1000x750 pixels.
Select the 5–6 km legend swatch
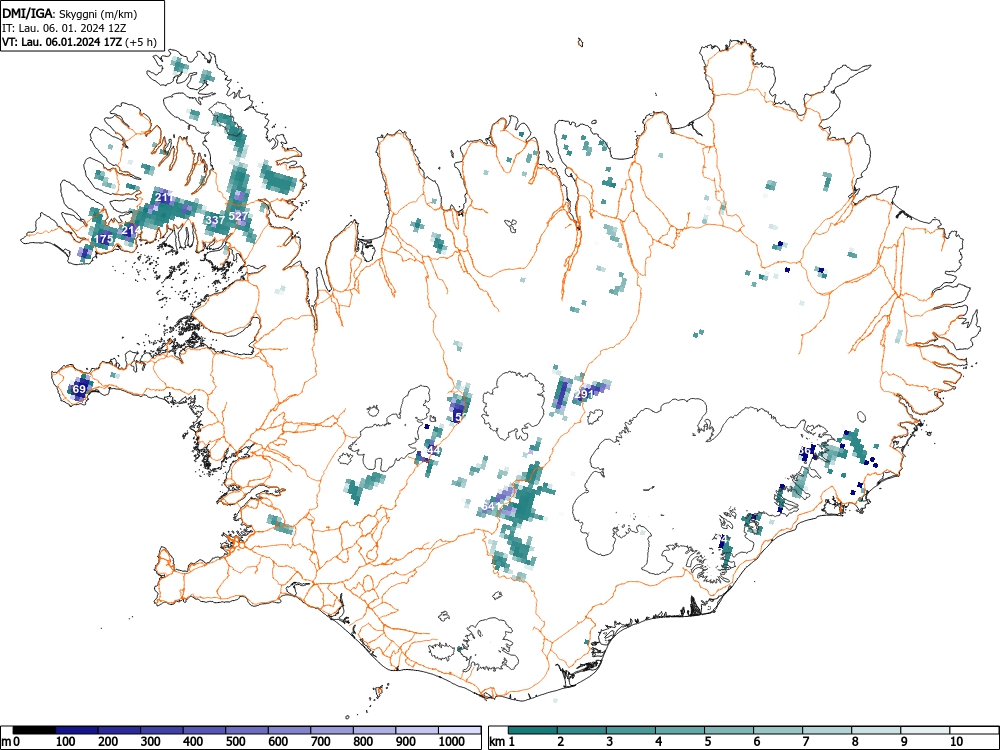(729, 730)
